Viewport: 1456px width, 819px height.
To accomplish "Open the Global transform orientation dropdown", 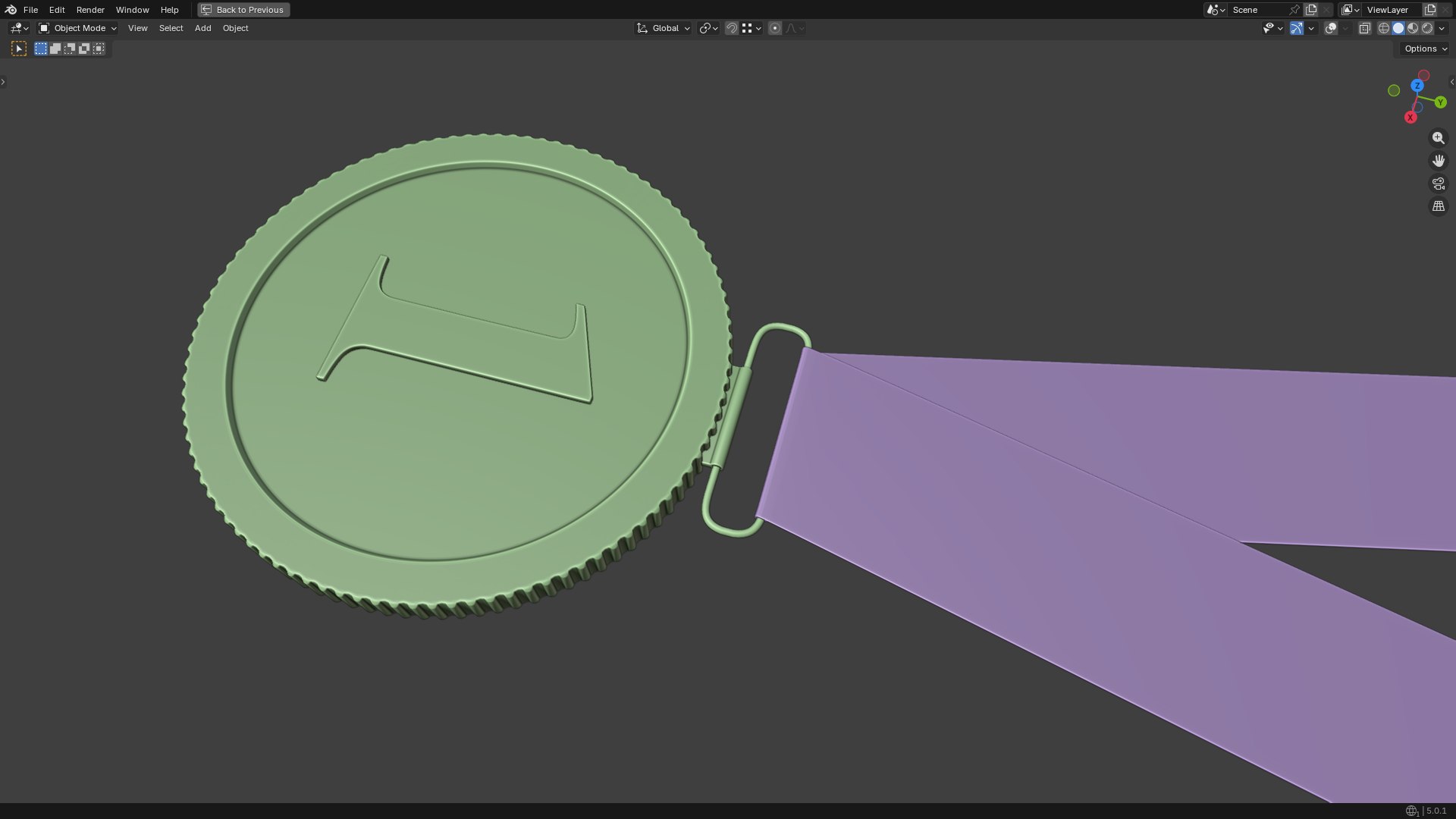I will (663, 28).
